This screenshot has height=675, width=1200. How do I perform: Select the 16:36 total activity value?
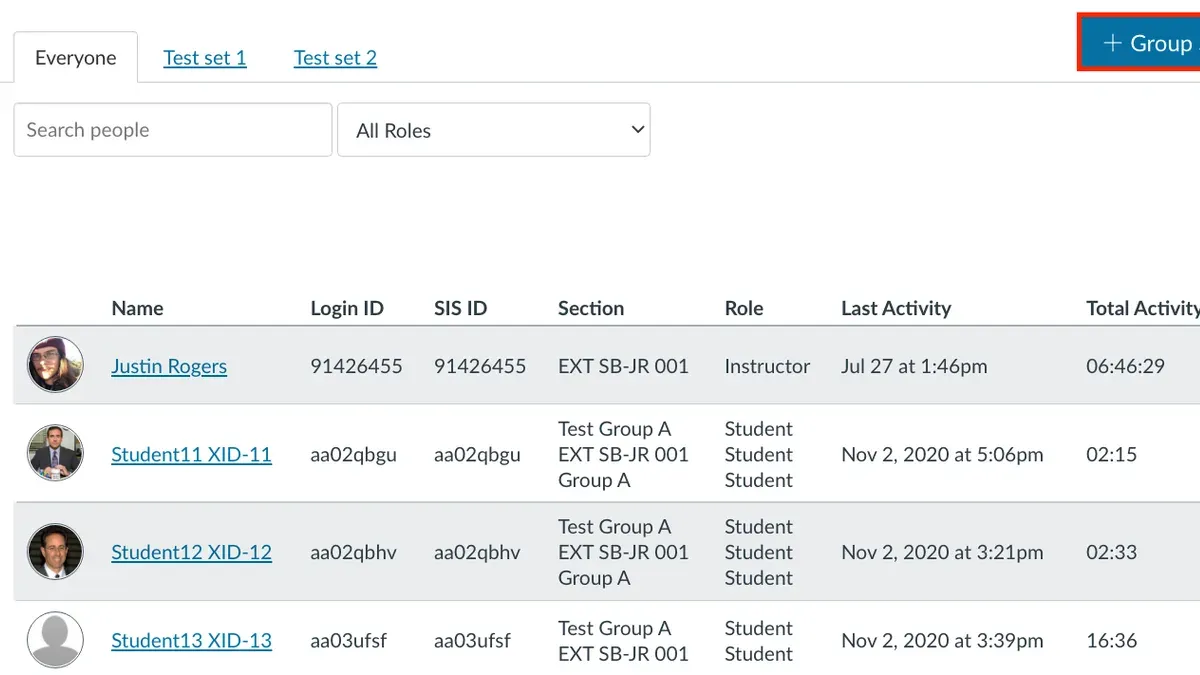1111,640
